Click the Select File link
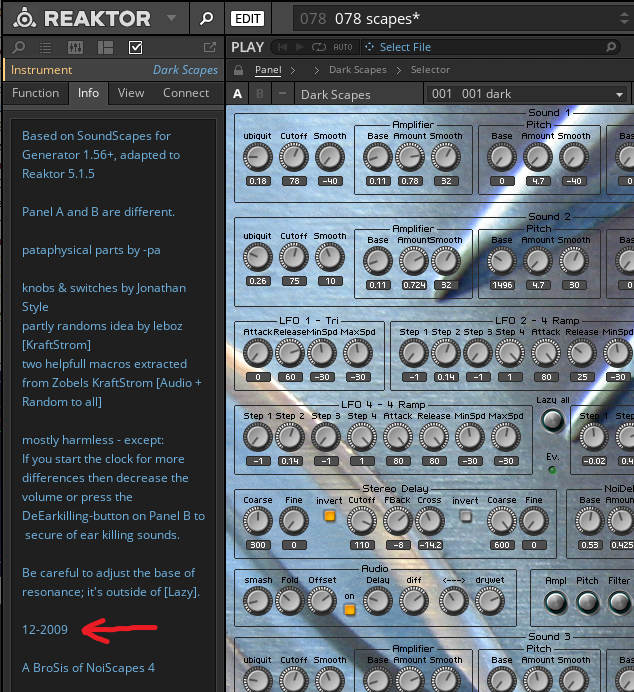Viewport: 634px width, 692px height. tap(405, 47)
